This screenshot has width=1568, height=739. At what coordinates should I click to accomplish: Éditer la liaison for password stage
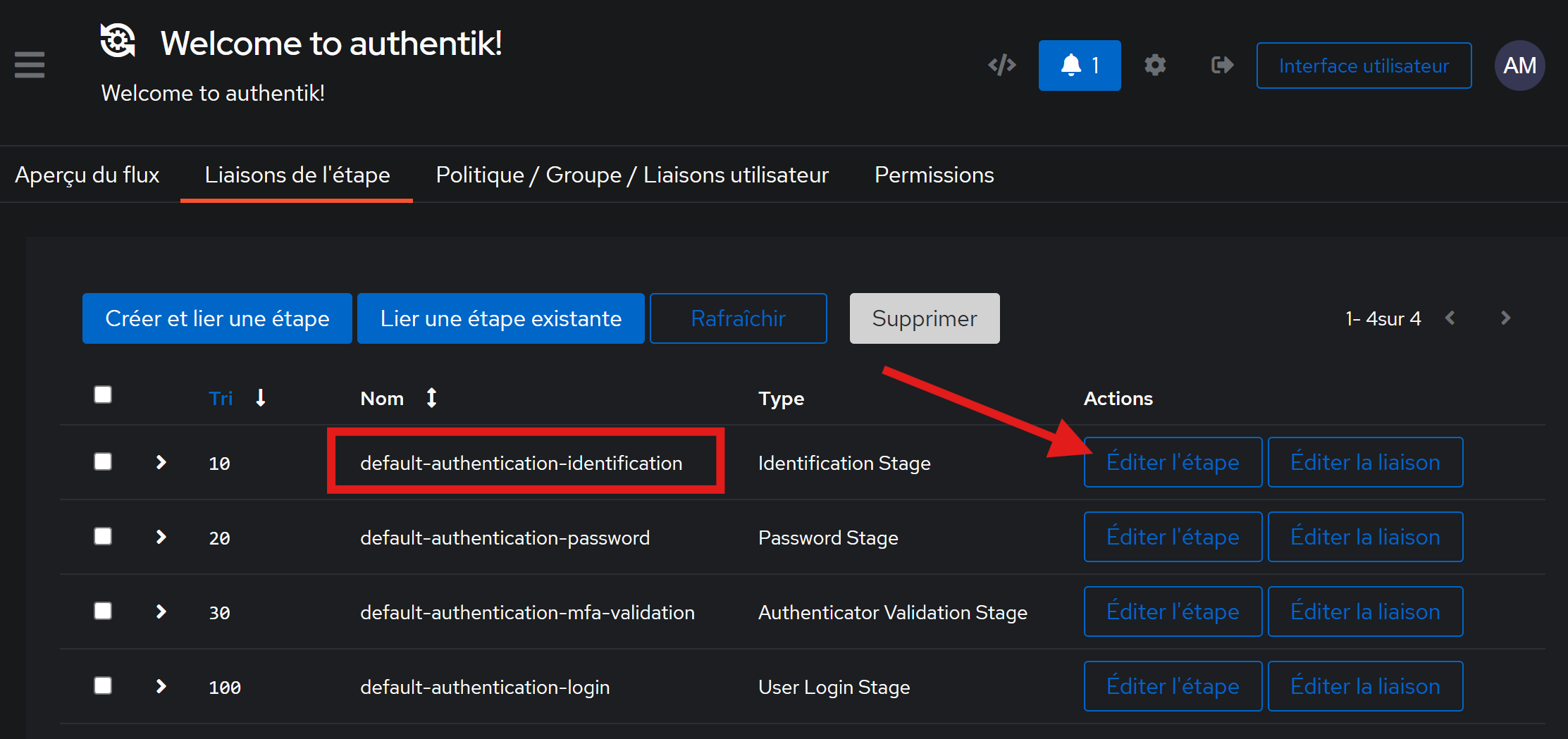(x=1365, y=537)
